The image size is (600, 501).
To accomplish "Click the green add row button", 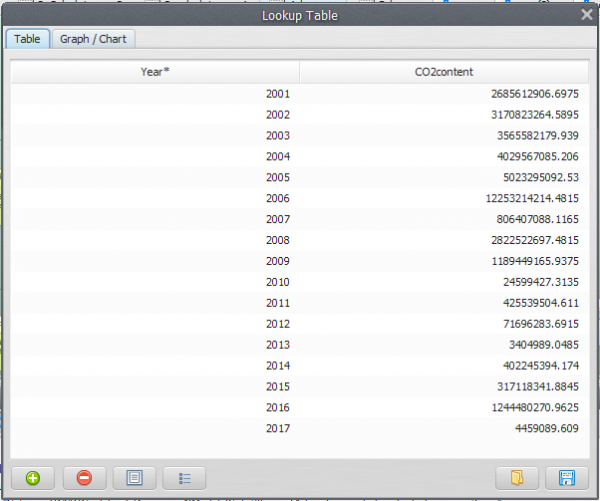I will 33,478.
